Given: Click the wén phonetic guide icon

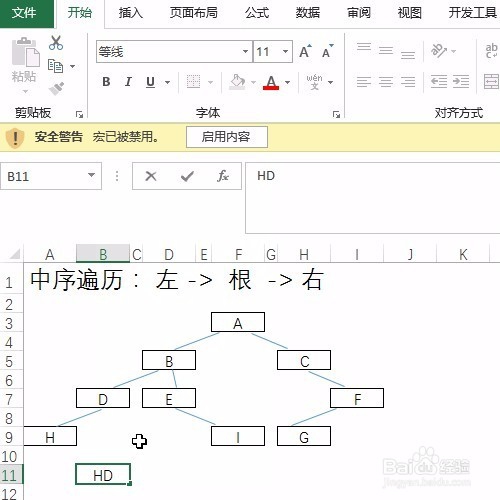Looking at the screenshot, I should (315, 82).
